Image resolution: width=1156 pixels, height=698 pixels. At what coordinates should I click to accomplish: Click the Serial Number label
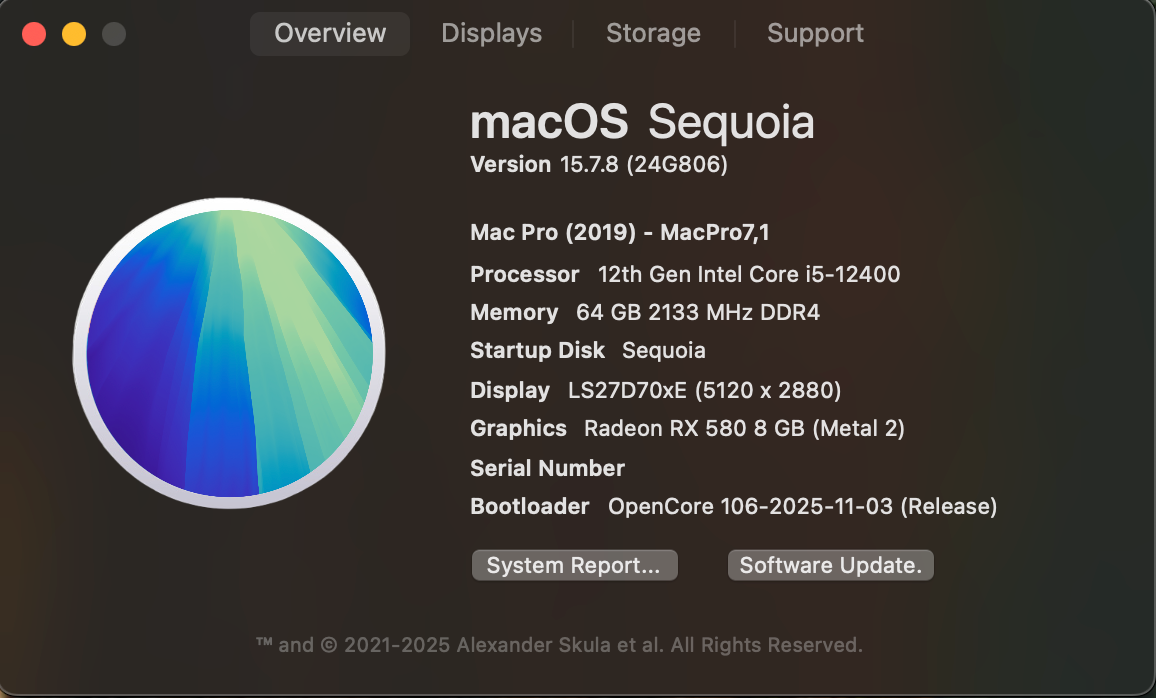click(x=547, y=468)
